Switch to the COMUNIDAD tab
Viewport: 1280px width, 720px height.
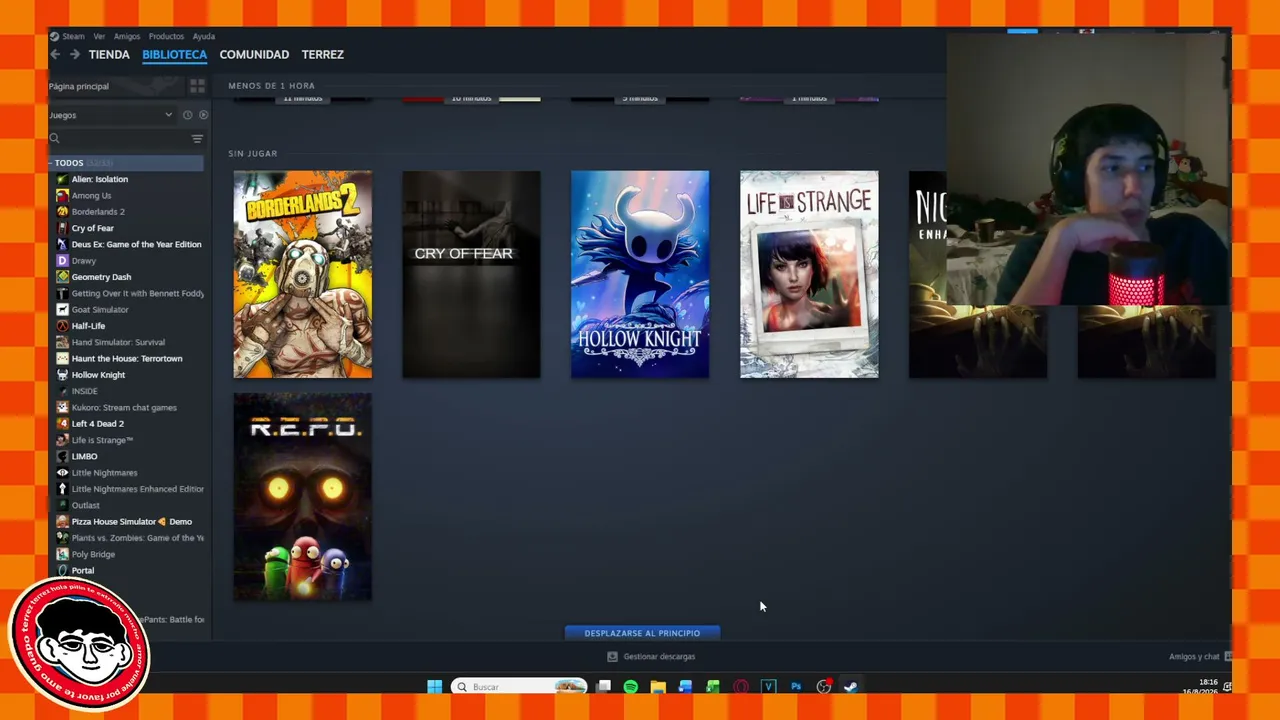tap(254, 55)
